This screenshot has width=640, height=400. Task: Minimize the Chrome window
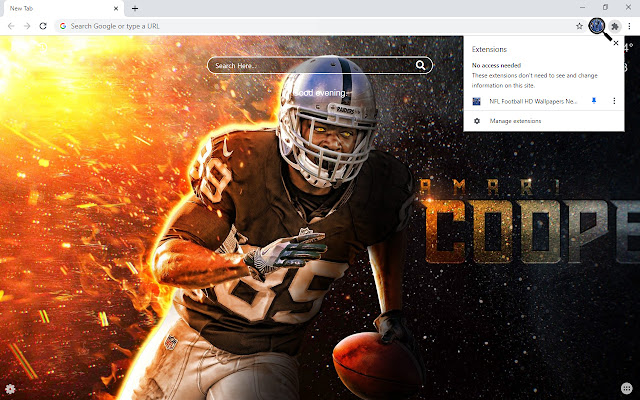(582, 7)
